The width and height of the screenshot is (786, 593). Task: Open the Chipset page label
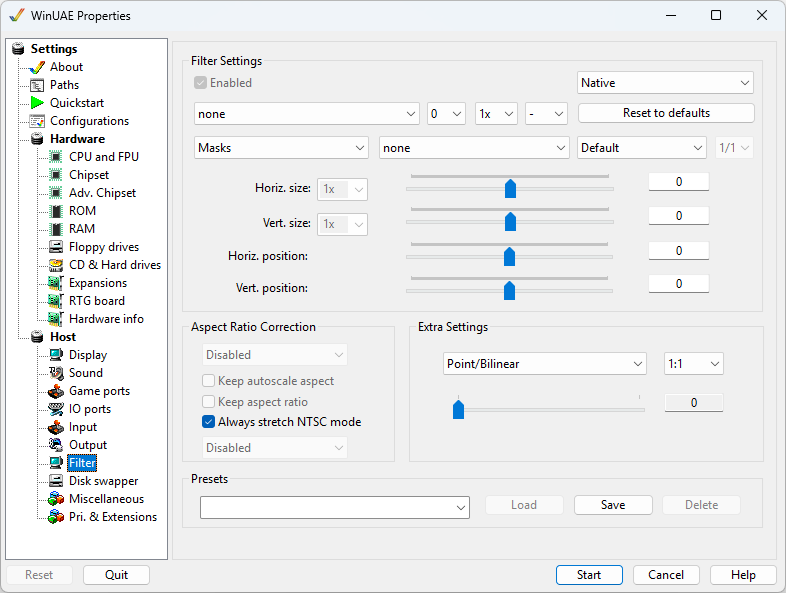pos(89,175)
